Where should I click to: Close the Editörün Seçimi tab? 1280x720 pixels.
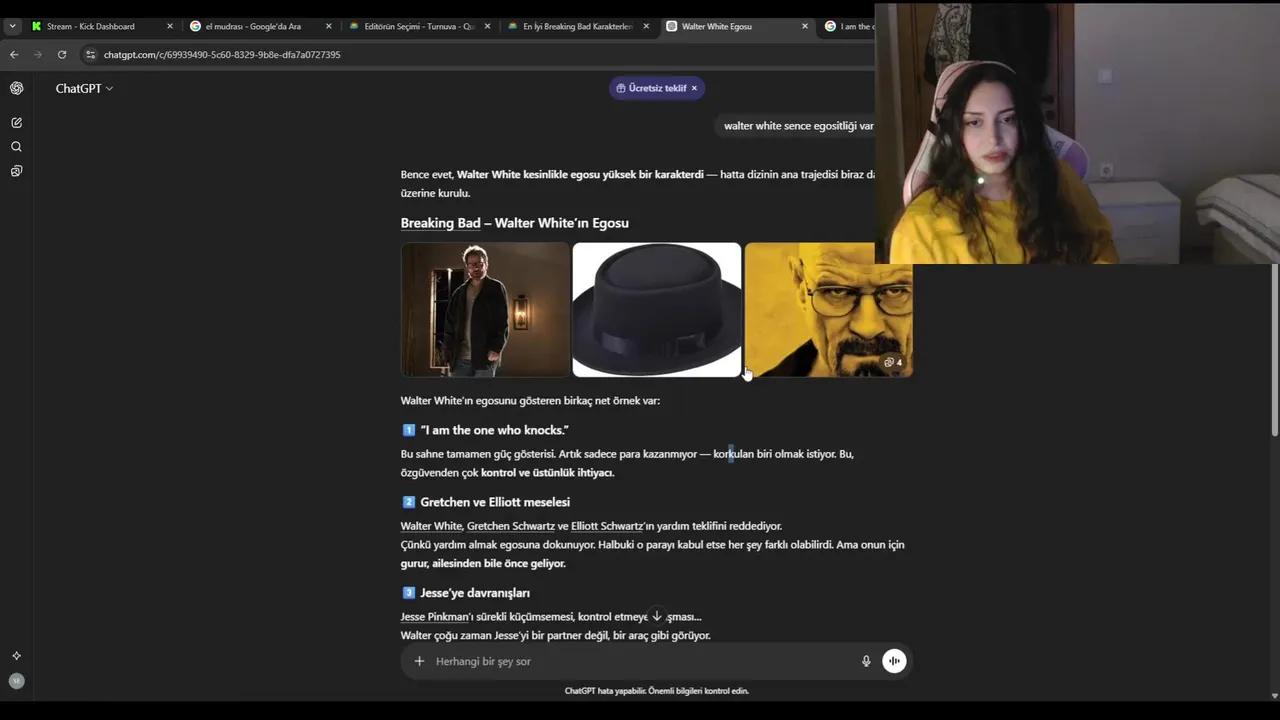click(488, 26)
